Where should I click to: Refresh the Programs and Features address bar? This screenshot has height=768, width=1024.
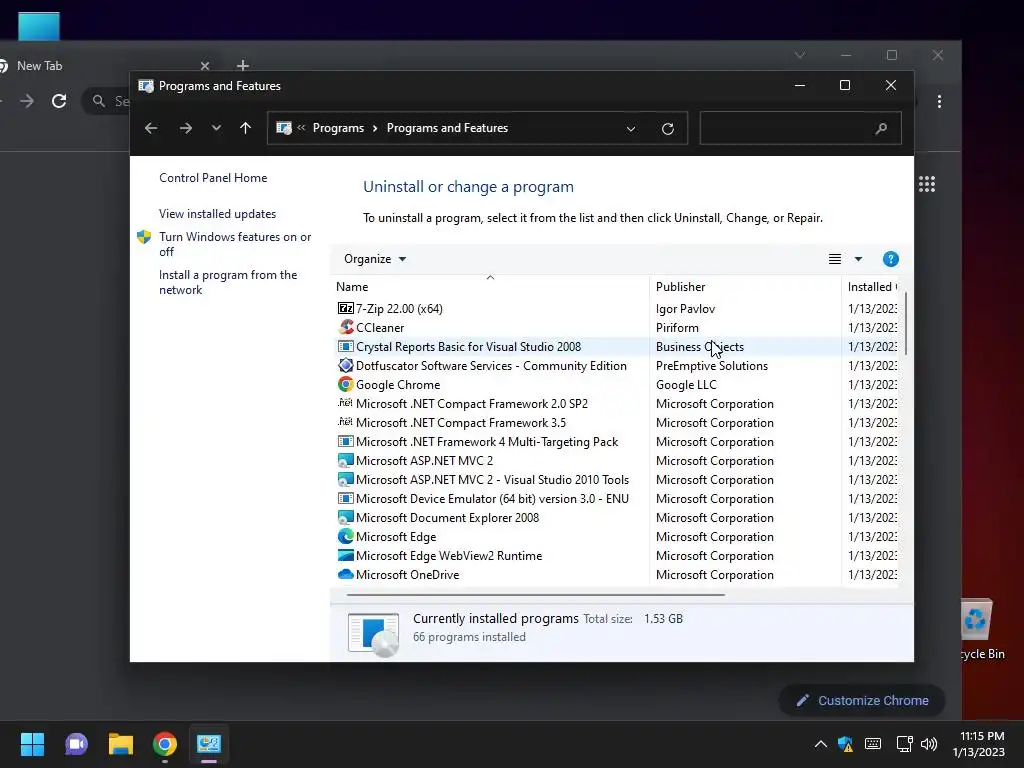pos(667,129)
